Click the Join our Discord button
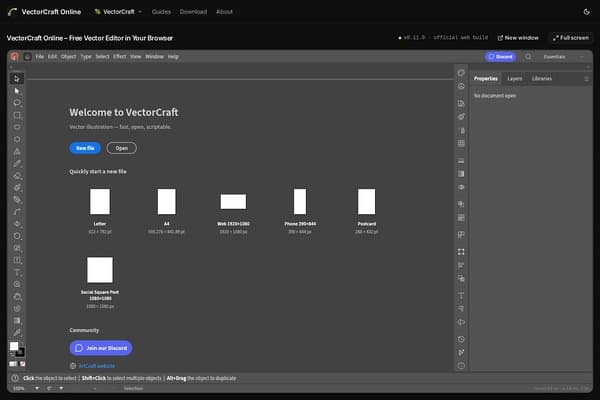 click(101, 348)
